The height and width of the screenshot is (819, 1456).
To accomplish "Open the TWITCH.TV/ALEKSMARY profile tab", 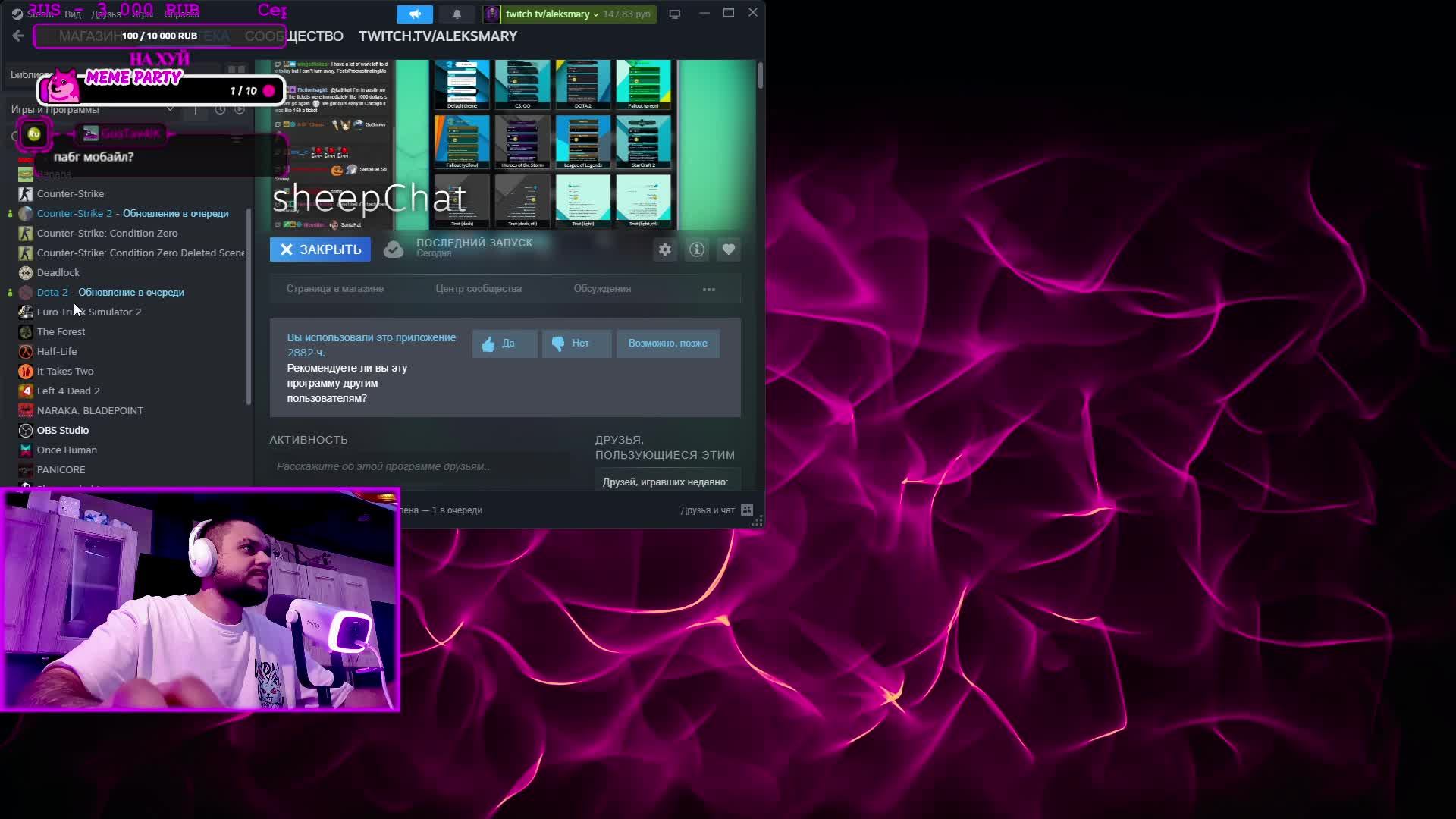I will pos(438,36).
